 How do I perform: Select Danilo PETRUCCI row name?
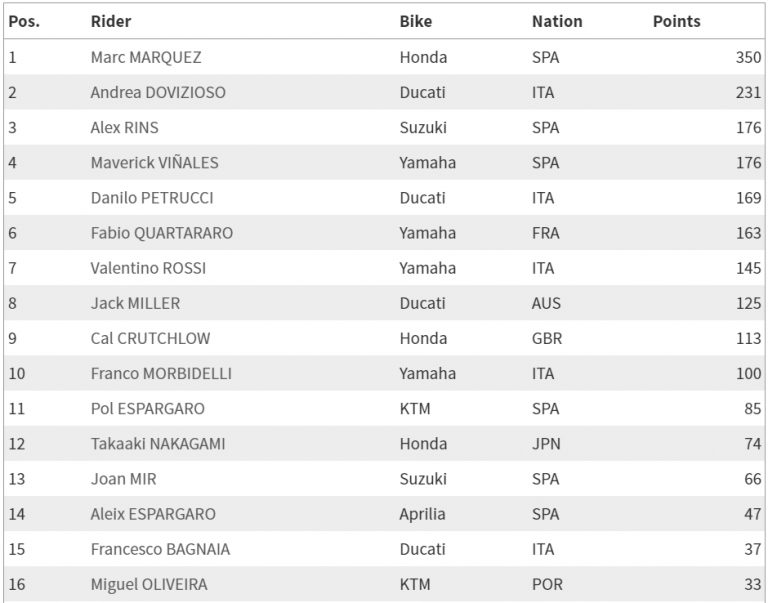(x=152, y=197)
